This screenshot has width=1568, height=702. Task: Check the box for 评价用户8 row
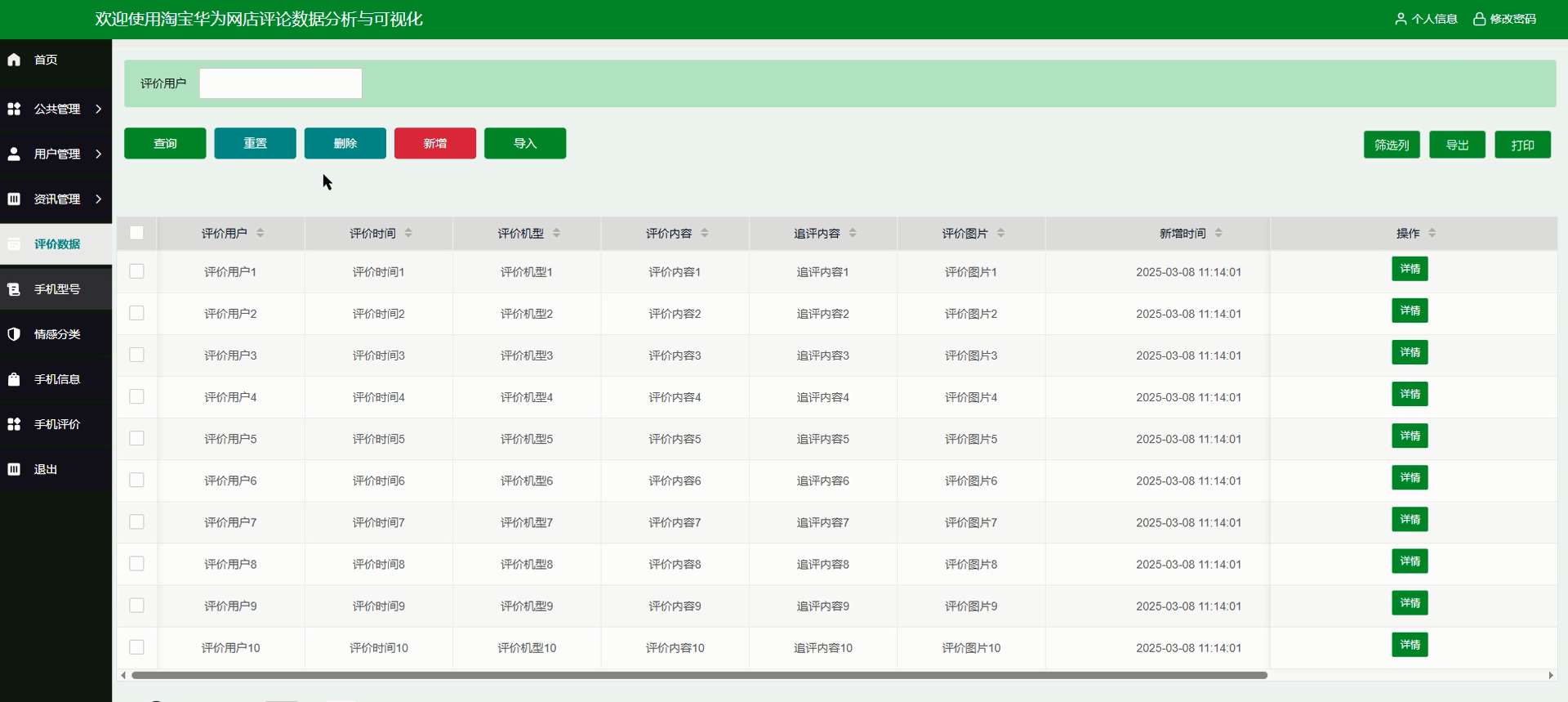pos(136,564)
